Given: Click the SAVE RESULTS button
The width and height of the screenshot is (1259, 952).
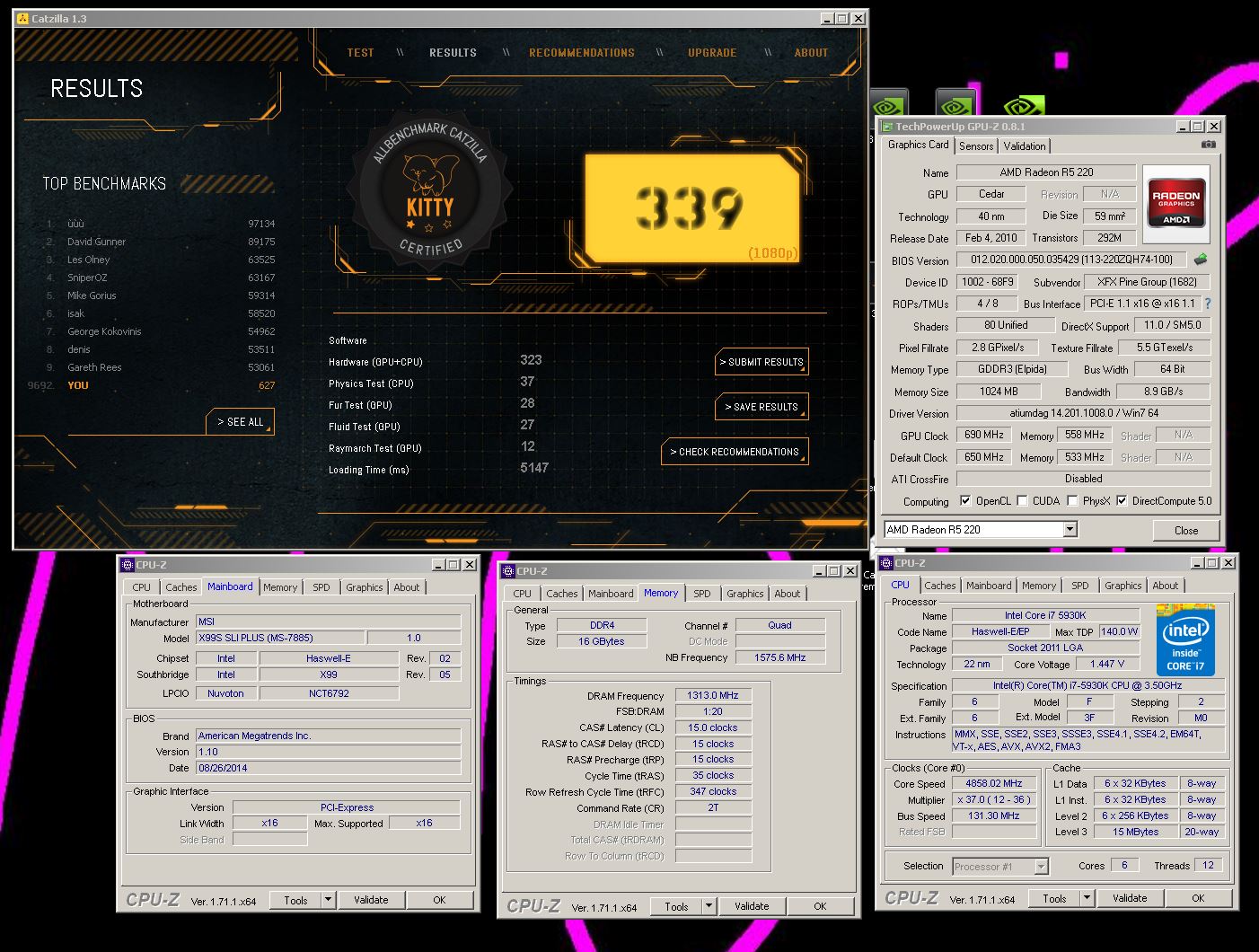Looking at the screenshot, I should coord(762,407).
